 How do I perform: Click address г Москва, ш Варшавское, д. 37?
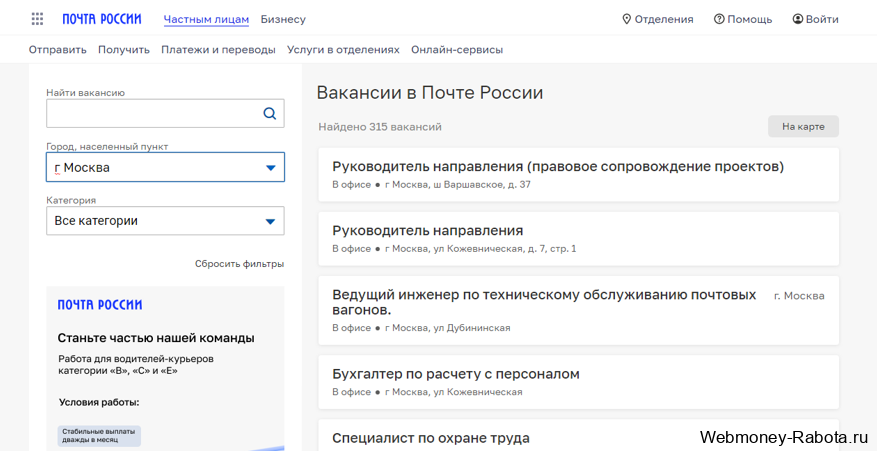[458, 184]
